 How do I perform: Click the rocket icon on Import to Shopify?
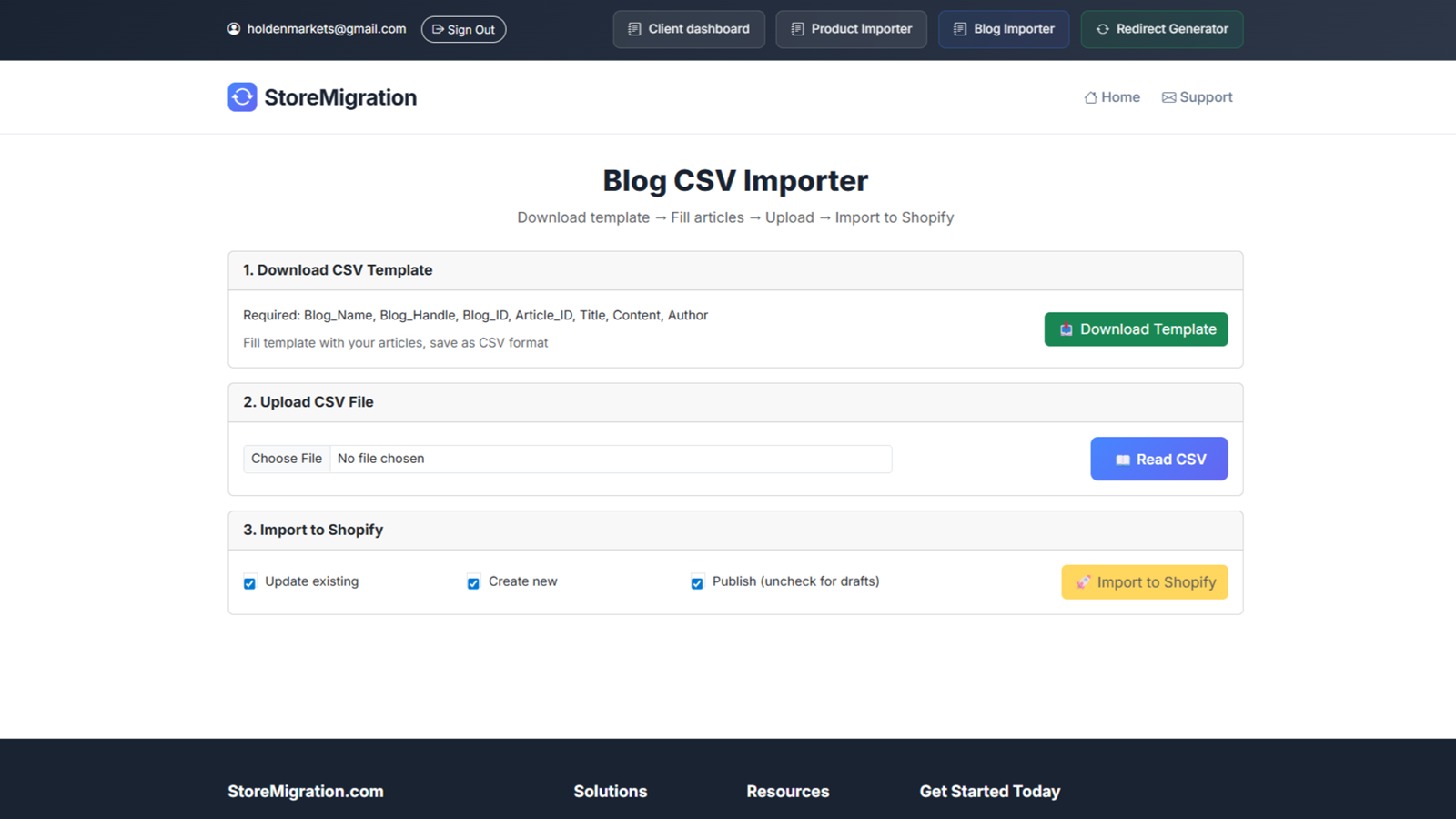point(1084,581)
